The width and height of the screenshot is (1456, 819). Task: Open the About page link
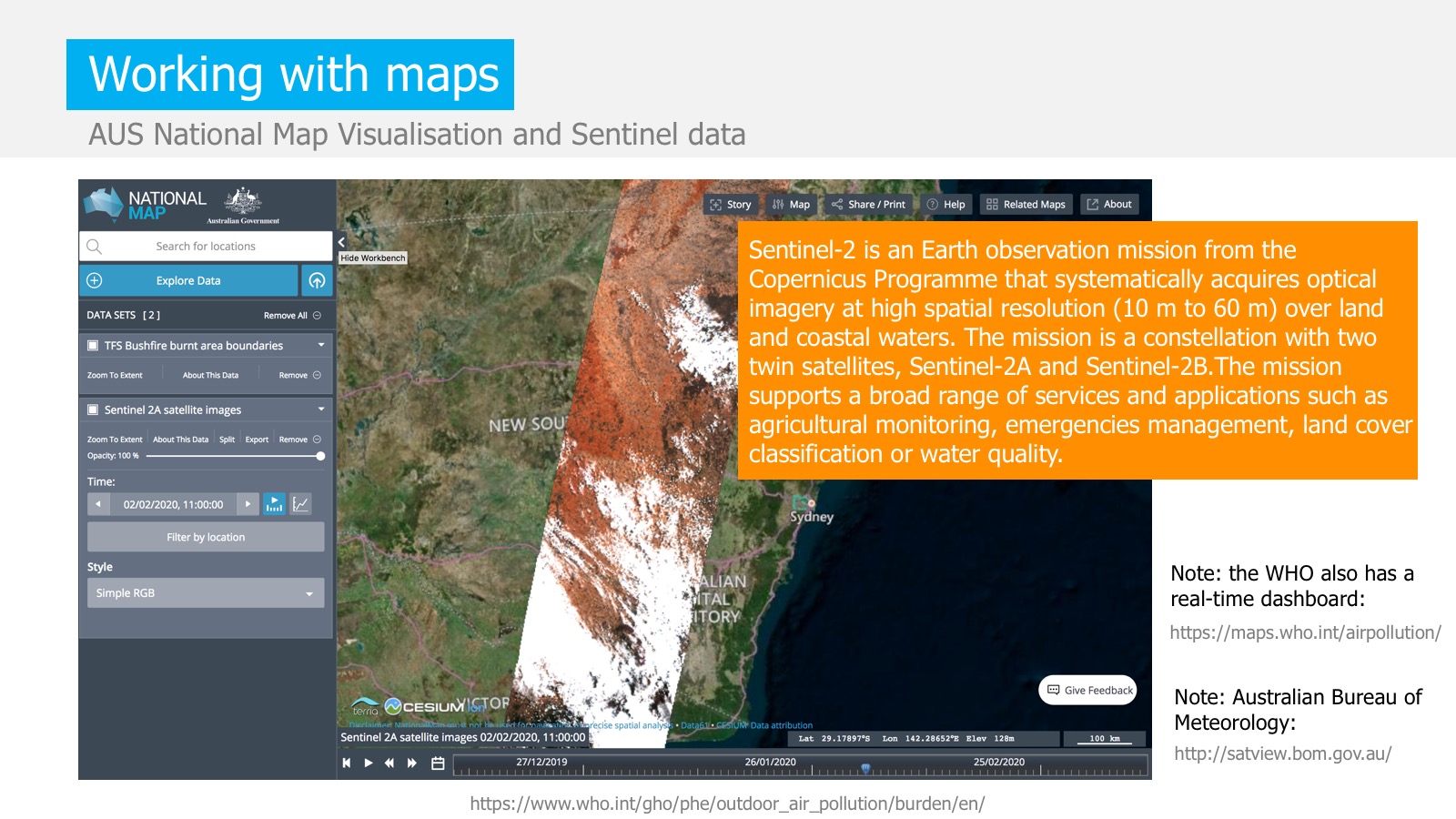(x=1109, y=205)
